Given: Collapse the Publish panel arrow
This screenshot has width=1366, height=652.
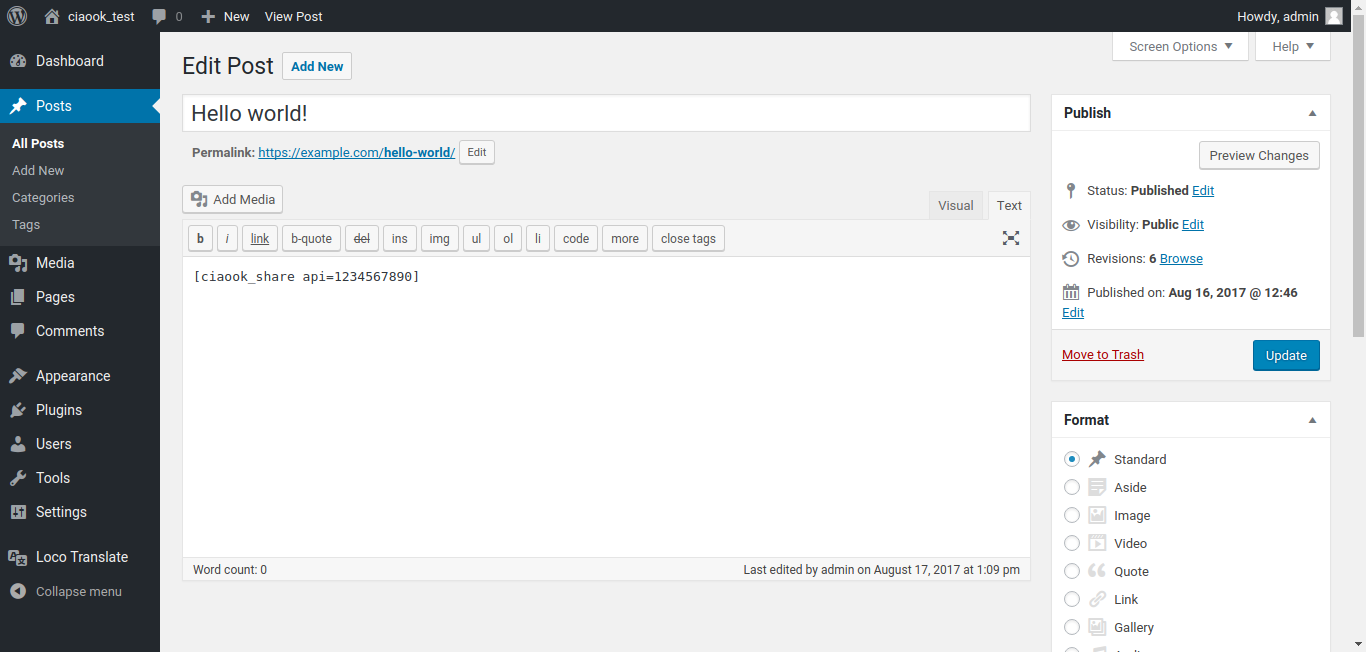Looking at the screenshot, I should 1312,113.
